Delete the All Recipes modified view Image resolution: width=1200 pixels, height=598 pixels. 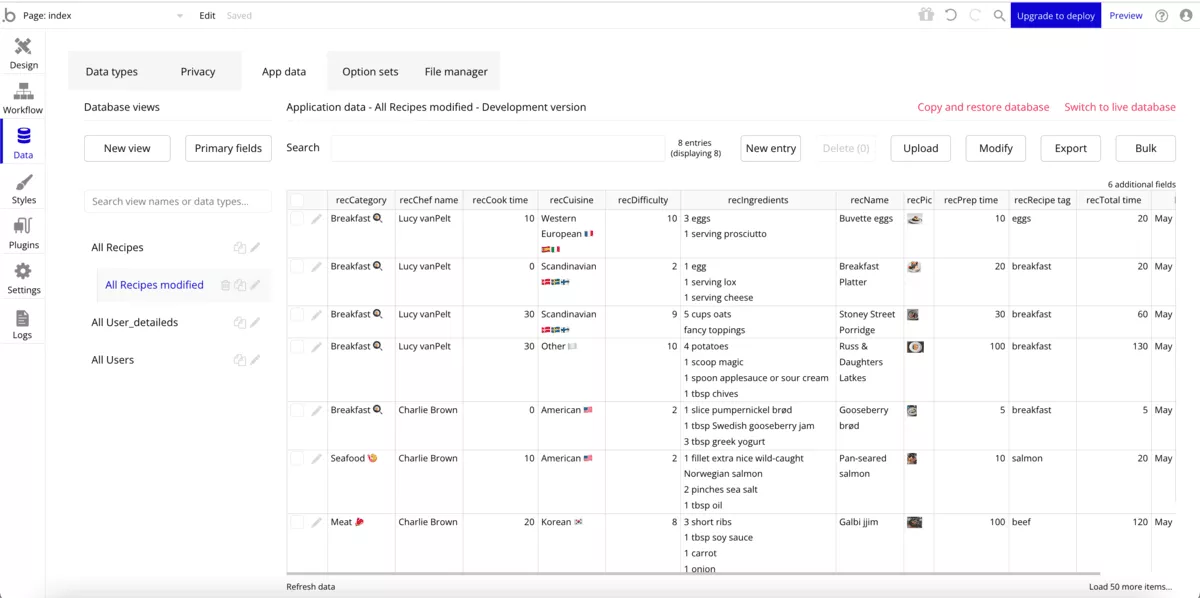pos(225,285)
